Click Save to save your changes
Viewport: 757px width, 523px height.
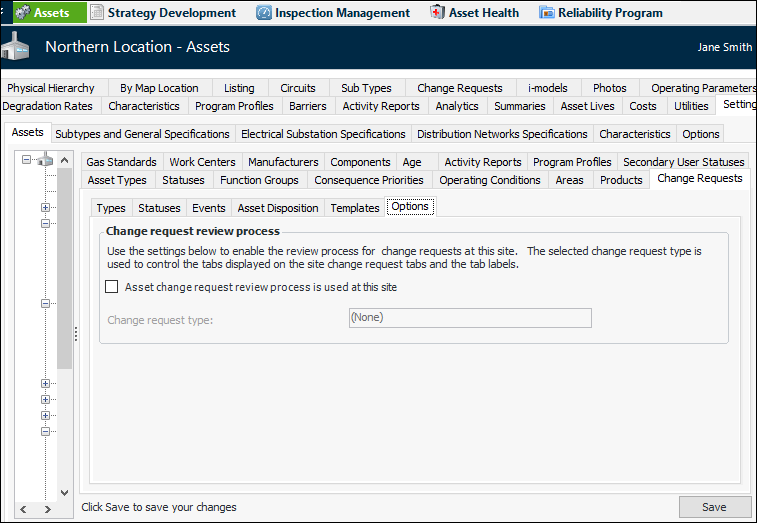click(714, 507)
